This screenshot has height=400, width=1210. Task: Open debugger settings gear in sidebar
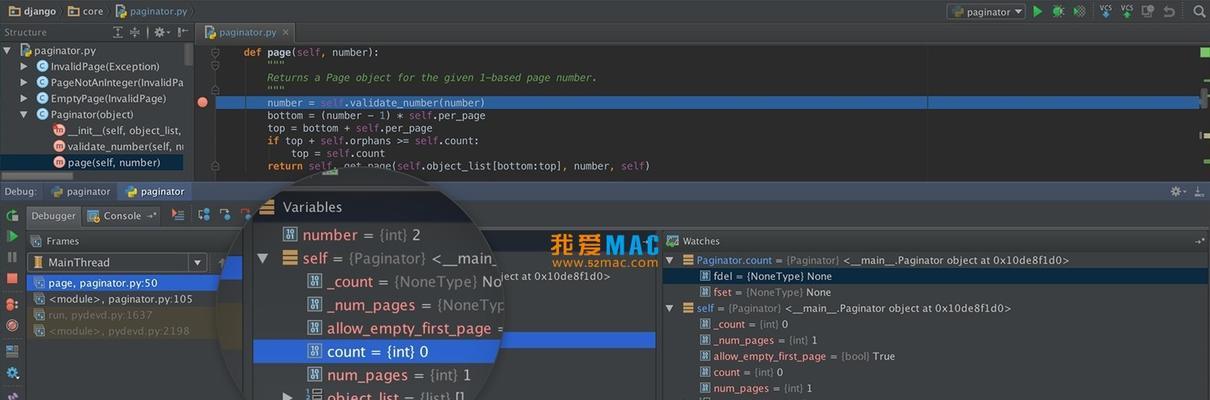(12, 373)
